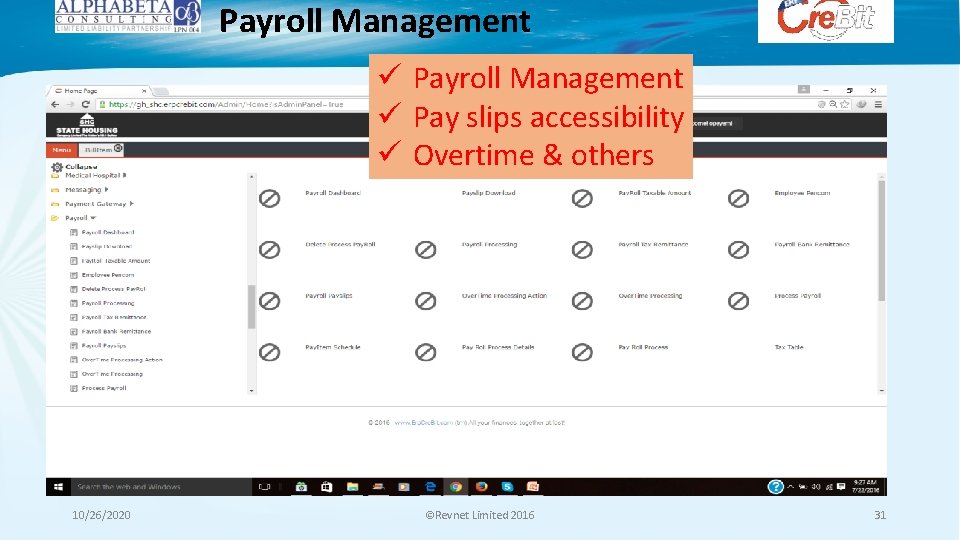Bookmark the page with the star icon
960x540 pixels.
(x=845, y=105)
